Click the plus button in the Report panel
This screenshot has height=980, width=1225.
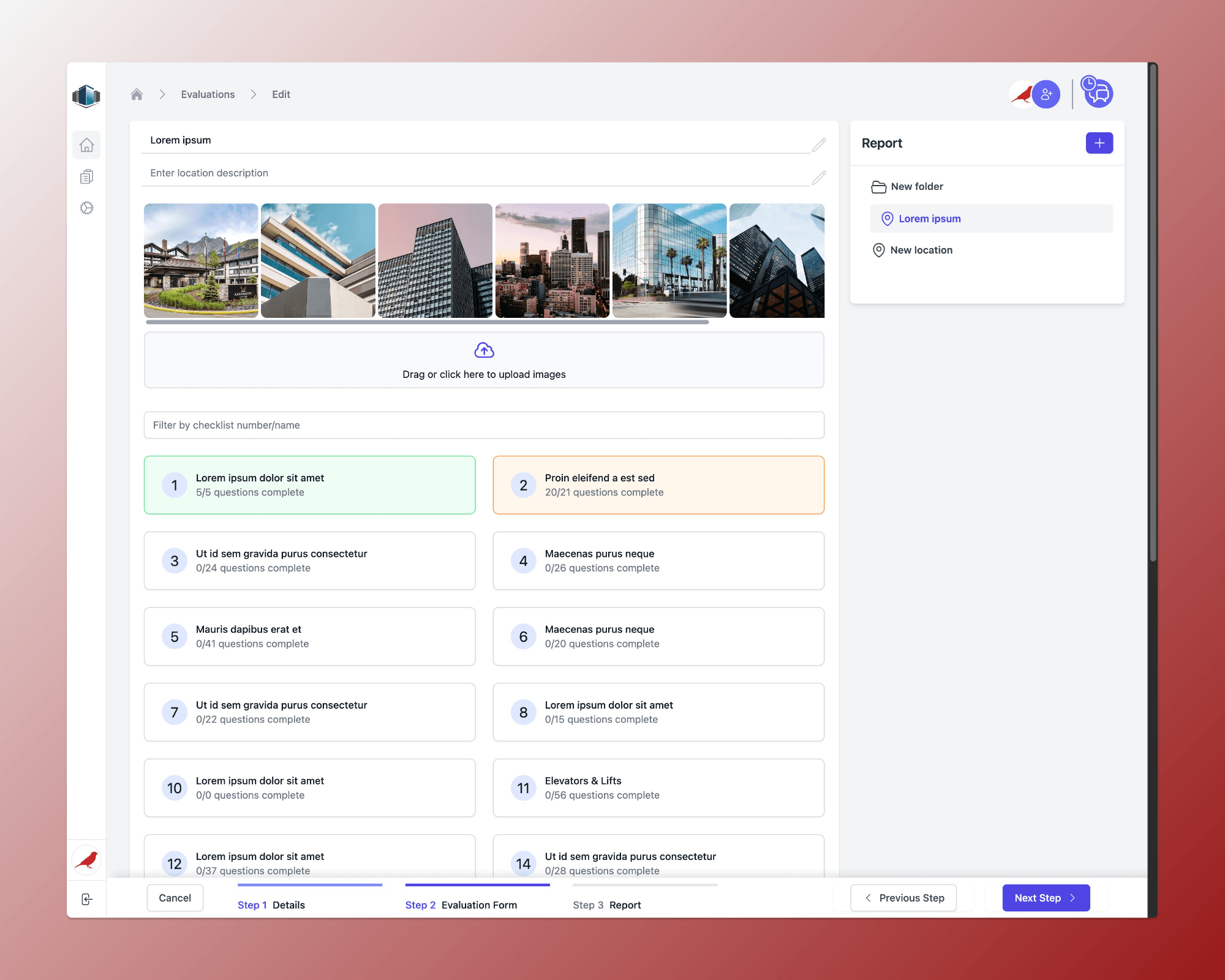click(1099, 143)
